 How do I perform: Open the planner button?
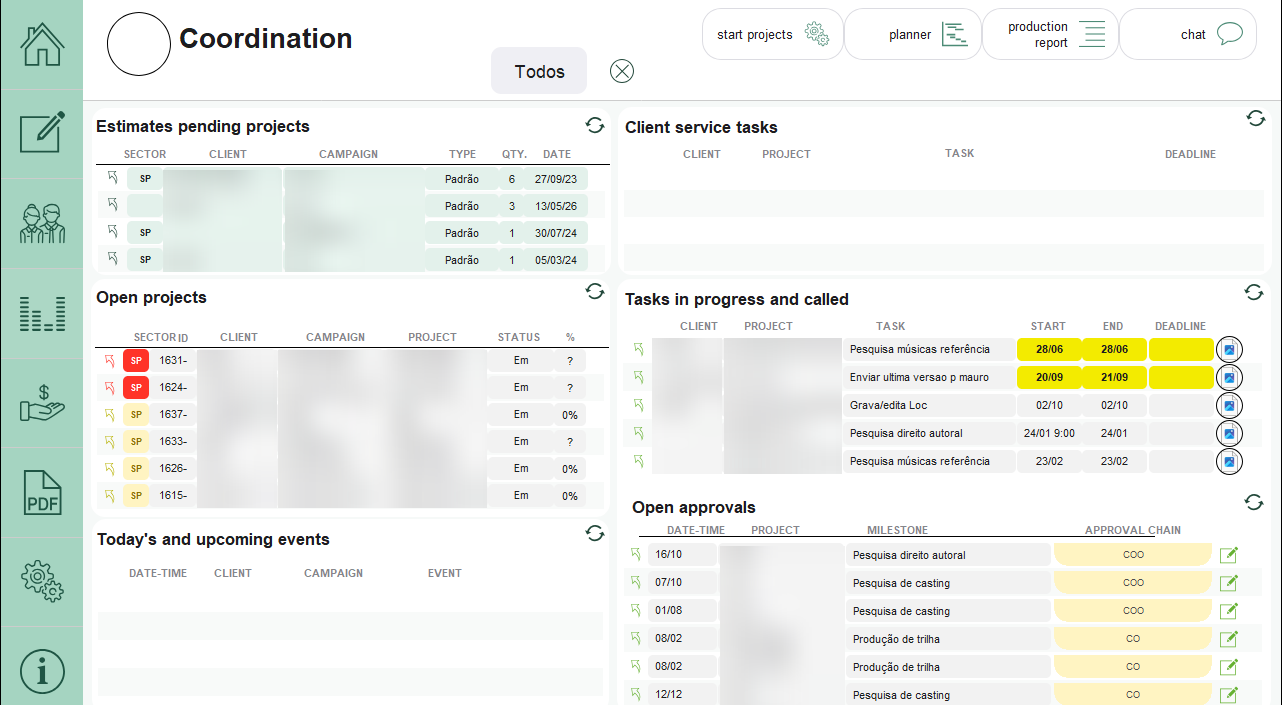[913, 34]
